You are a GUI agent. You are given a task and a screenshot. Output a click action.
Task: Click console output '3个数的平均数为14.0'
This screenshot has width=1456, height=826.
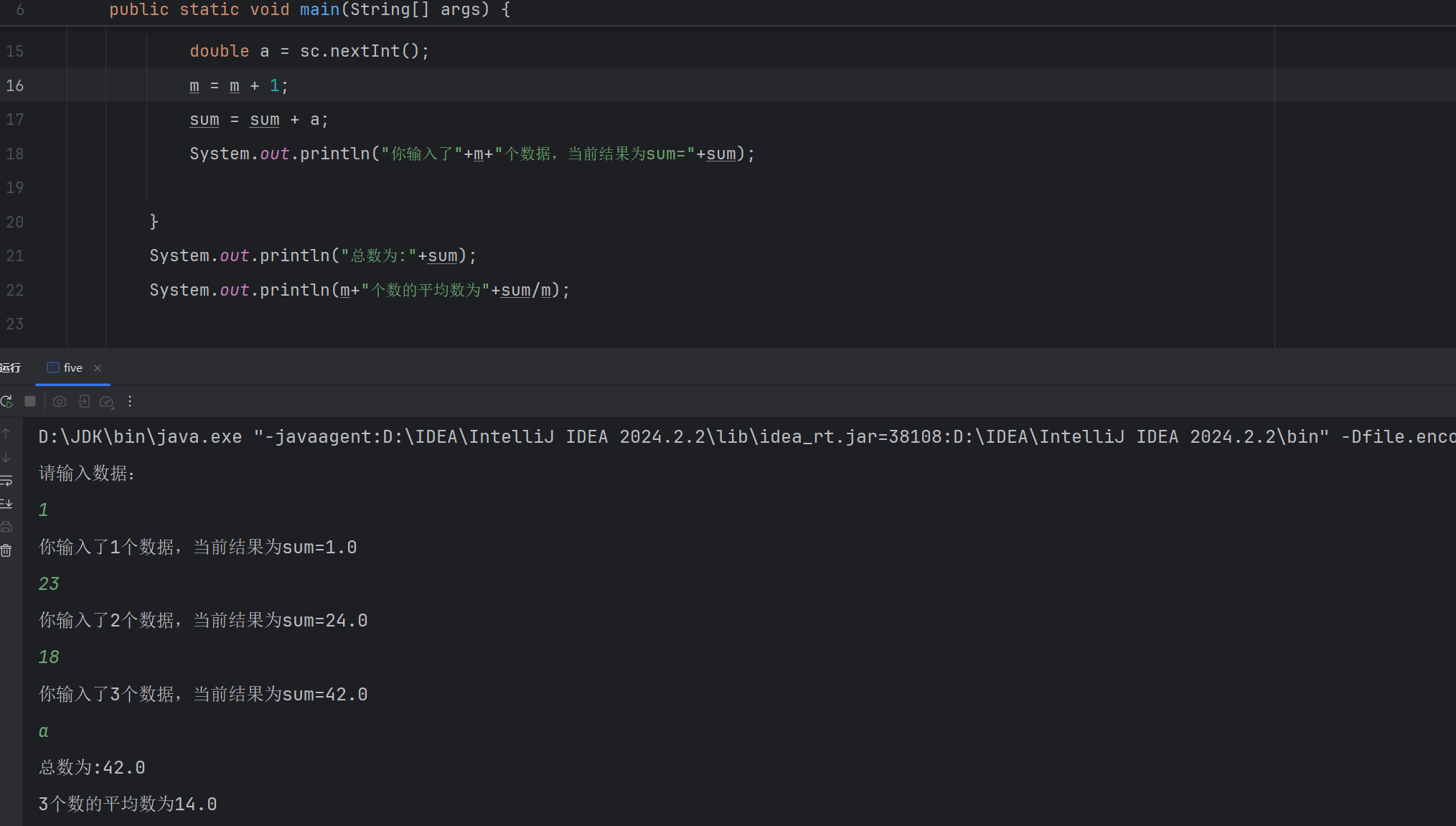point(128,804)
